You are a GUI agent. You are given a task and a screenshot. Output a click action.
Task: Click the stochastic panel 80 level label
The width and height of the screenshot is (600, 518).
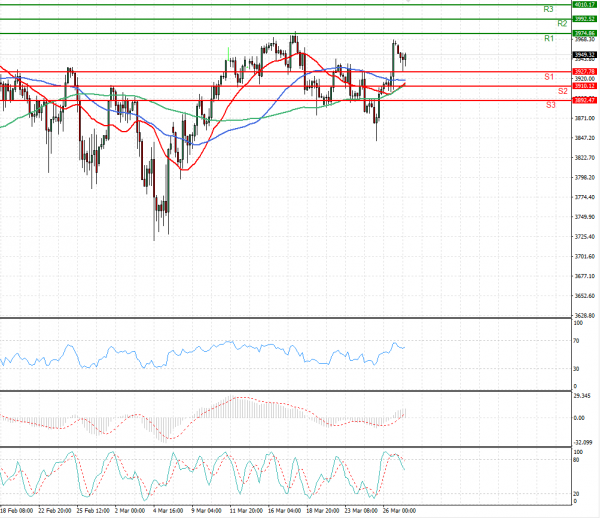pyautogui.click(x=576, y=459)
